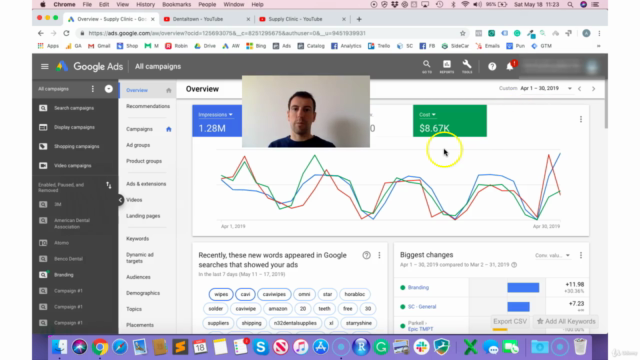Go back in Chrome
The height and width of the screenshot is (360, 640).
tap(41, 33)
